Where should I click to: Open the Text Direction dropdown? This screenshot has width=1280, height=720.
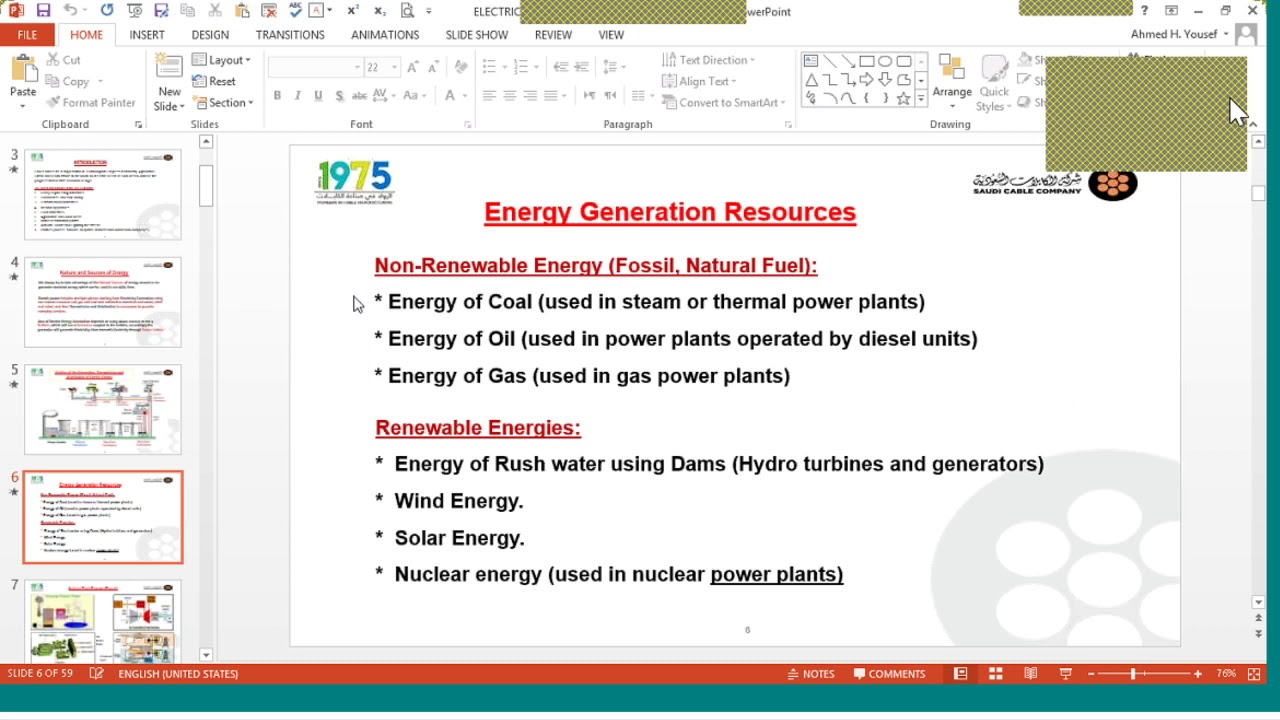click(709, 60)
